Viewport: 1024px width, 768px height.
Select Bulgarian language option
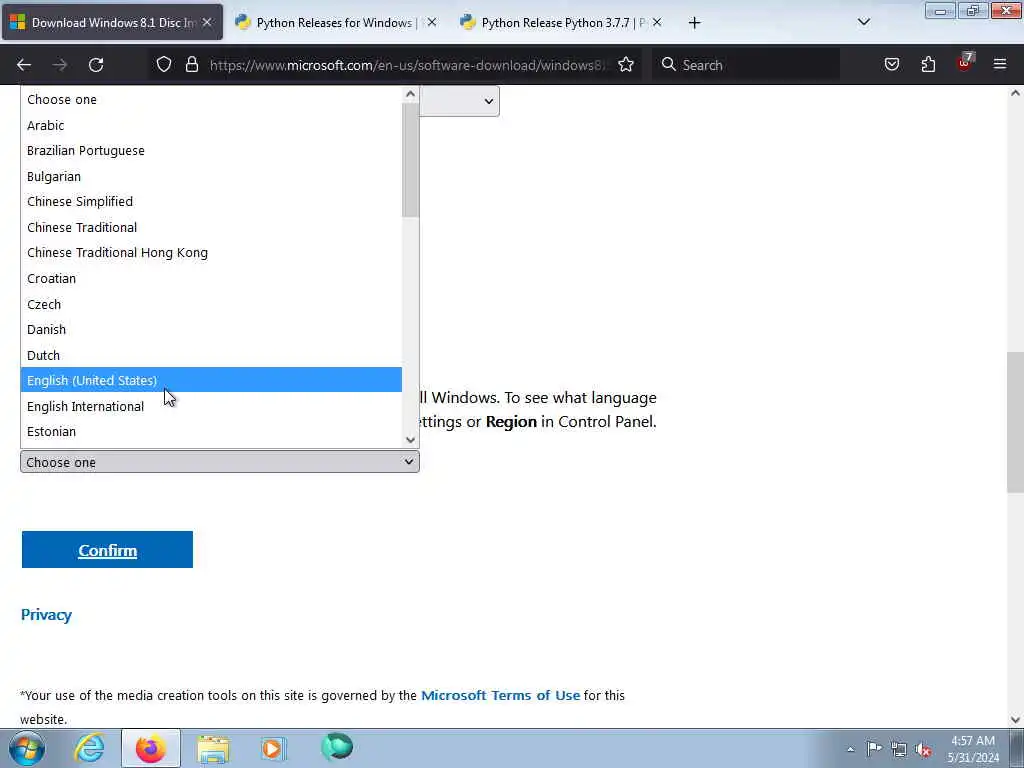(x=211, y=176)
